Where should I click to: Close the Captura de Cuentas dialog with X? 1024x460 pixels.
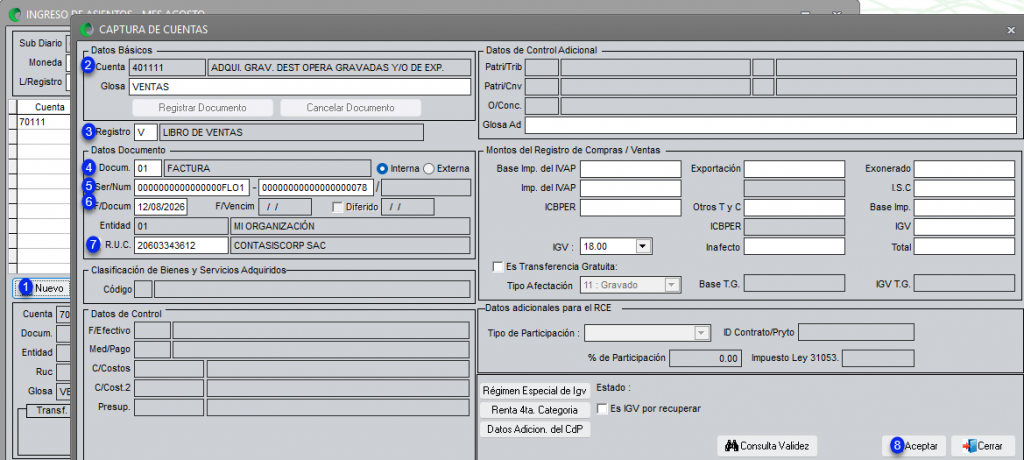pyautogui.click(x=1011, y=29)
